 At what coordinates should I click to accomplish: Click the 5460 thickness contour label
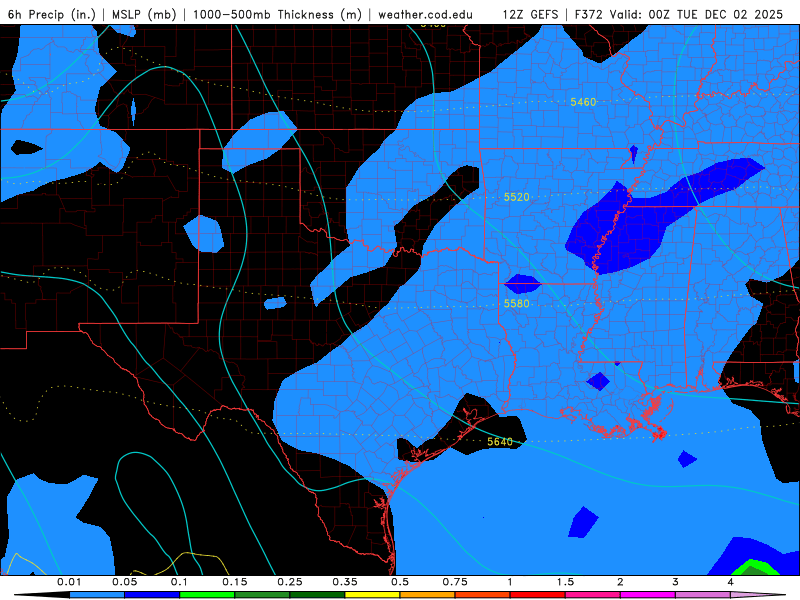click(583, 102)
